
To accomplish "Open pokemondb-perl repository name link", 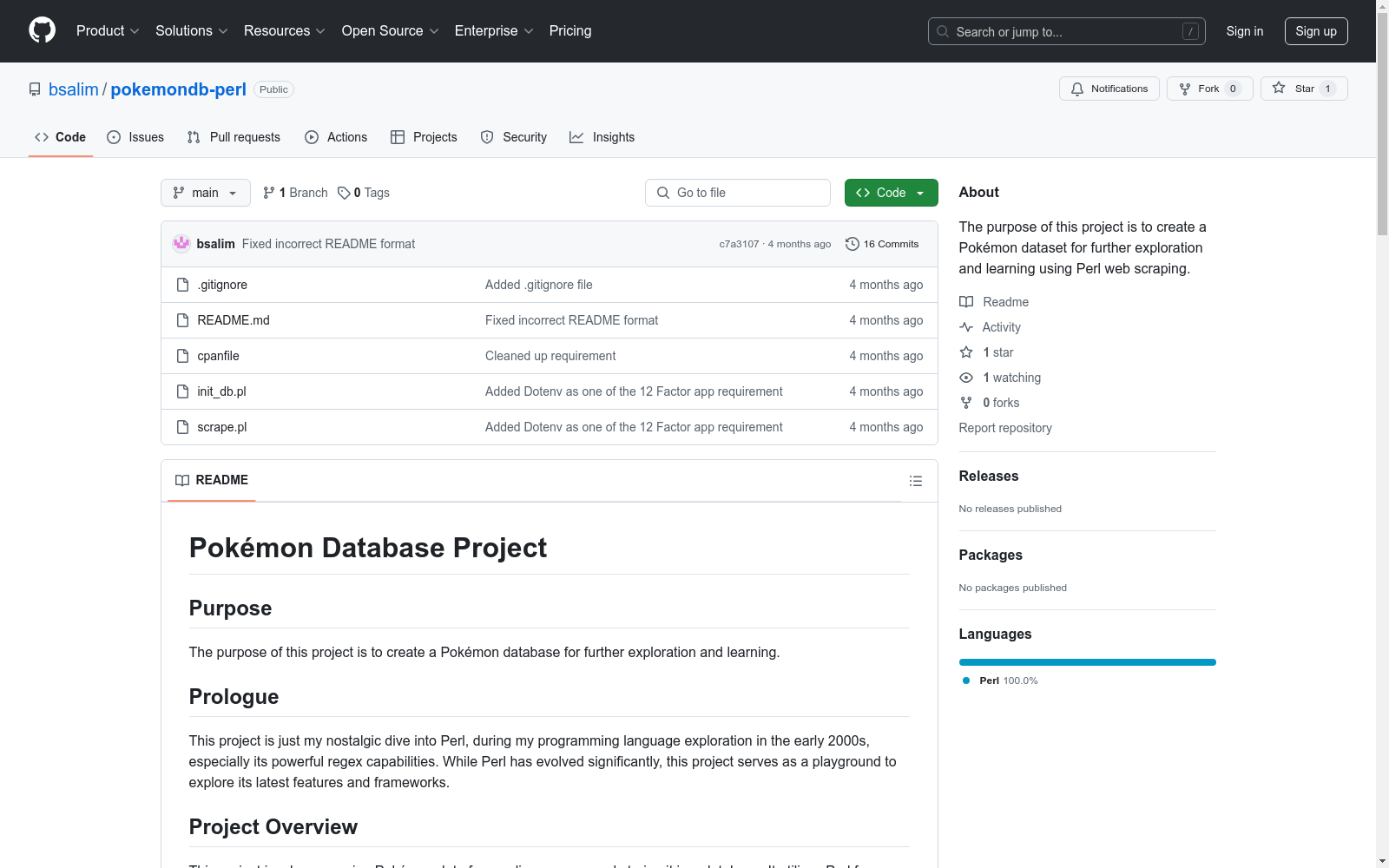I will 179,89.
